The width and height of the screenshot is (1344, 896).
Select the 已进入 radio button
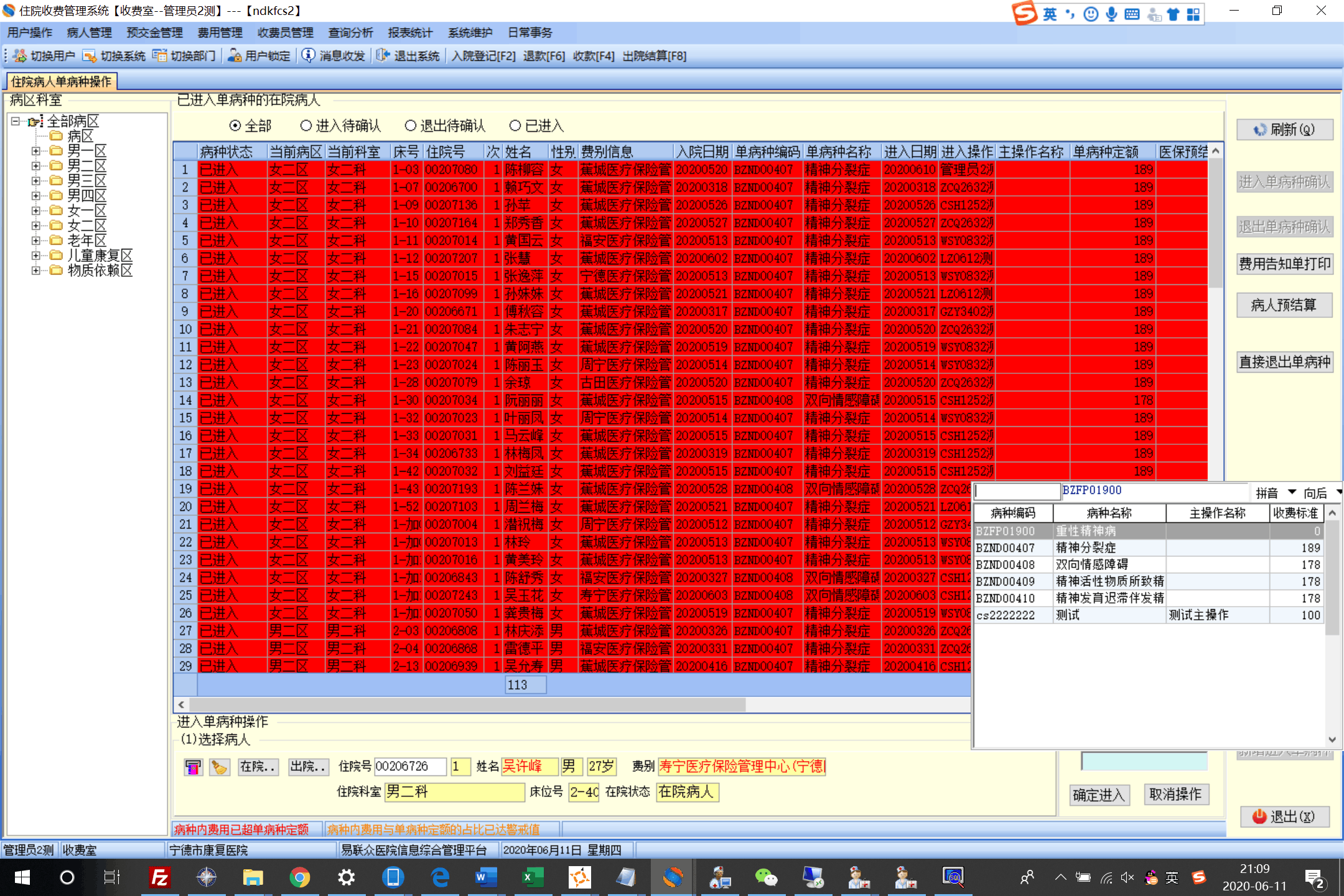[x=515, y=126]
